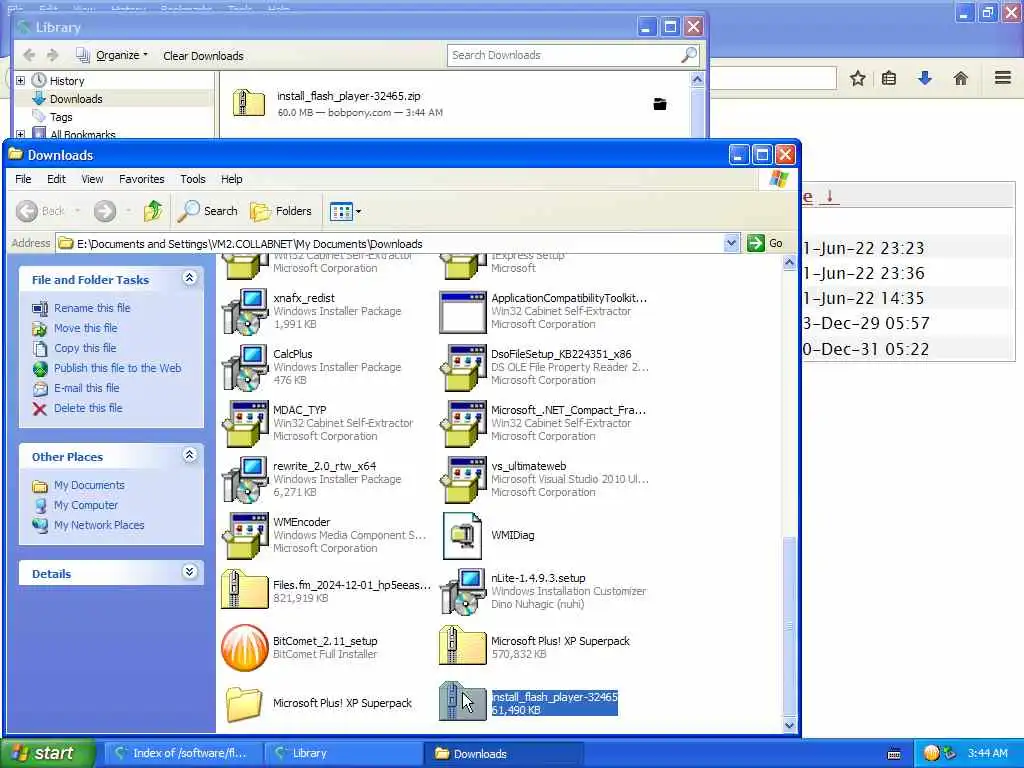Select Downloads in Library sidebar tree
This screenshot has height=768, width=1024.
pos(76,99)
